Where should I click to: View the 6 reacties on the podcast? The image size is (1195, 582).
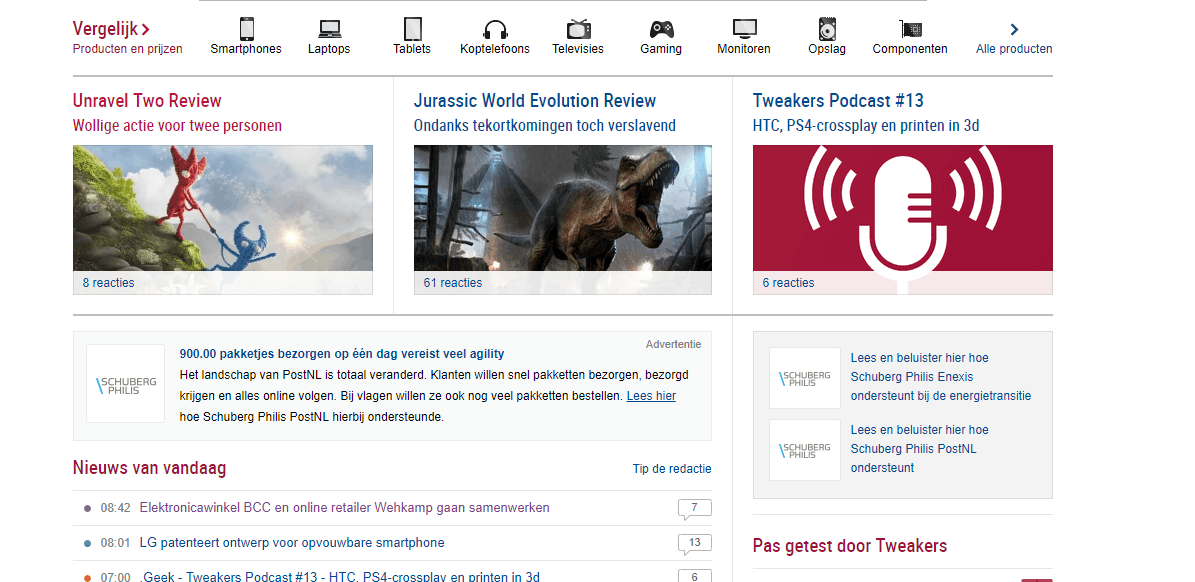tap(788, 283)
